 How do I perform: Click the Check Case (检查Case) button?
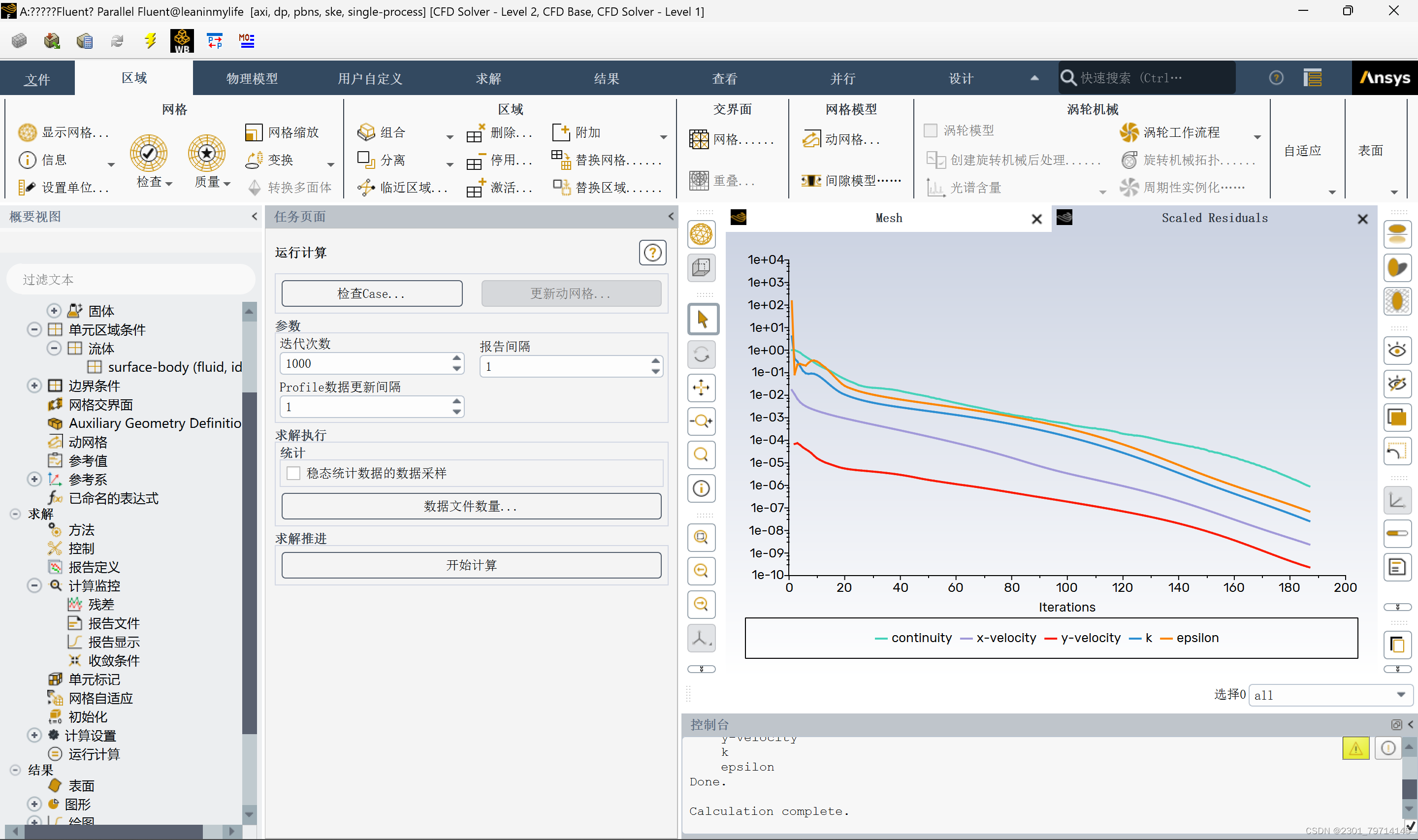pos(371,294)
